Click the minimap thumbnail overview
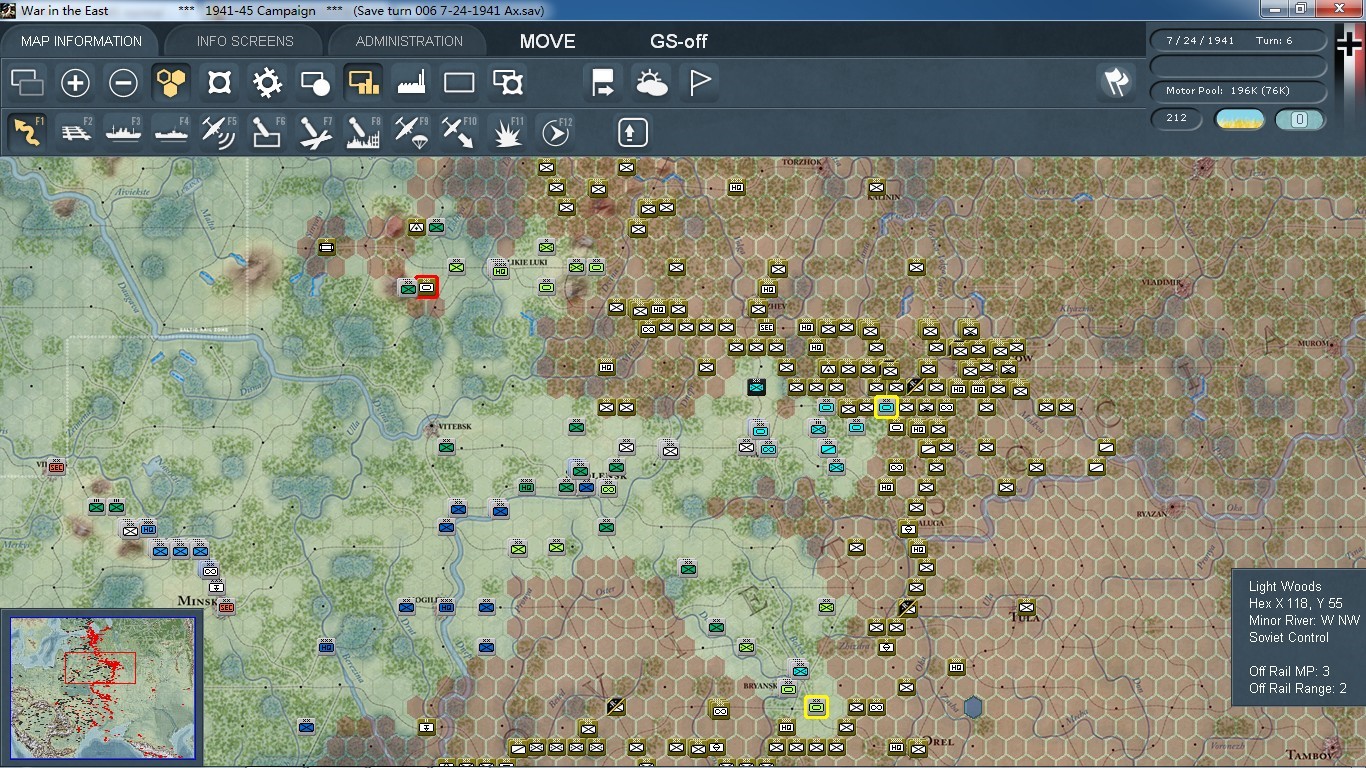Image resolution: width=1366 pixels, height=768 pixels. [x=103, y=690]
